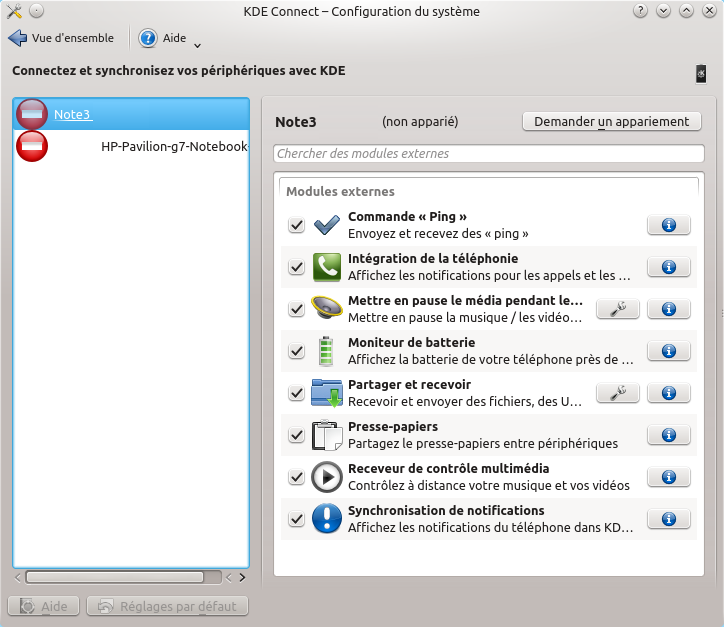This screenshot has width=724, height=627.
Task: Expand the toolbar overflow arrow beside Aide
Action: tap(197, 44)
